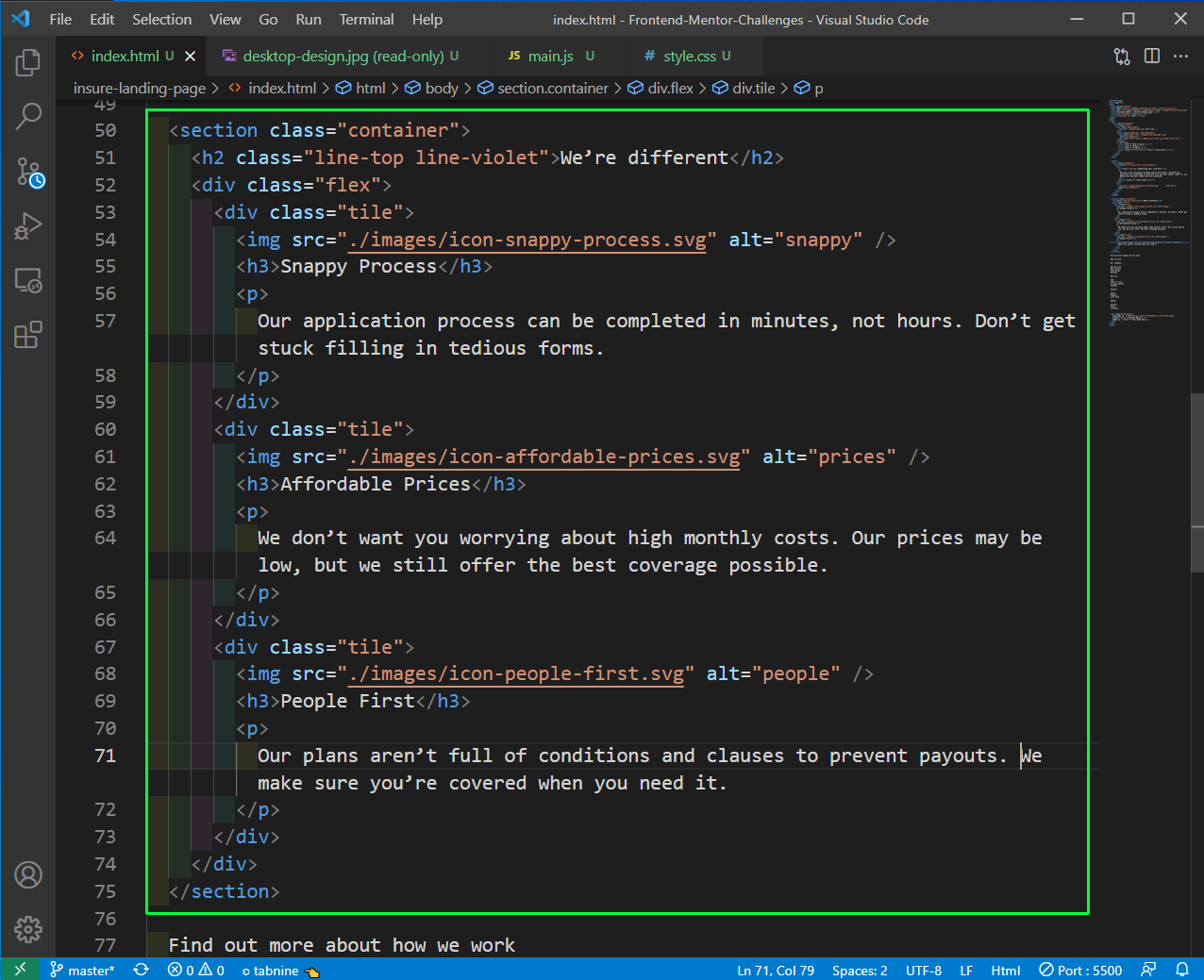Follow icon-snappy-process.svg image path link
Screen dimensions: 1204x980
tap(527, 240)
